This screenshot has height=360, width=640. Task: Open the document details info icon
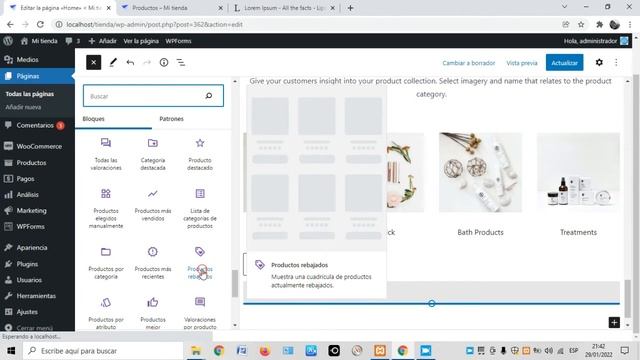[x=164, y=62]
